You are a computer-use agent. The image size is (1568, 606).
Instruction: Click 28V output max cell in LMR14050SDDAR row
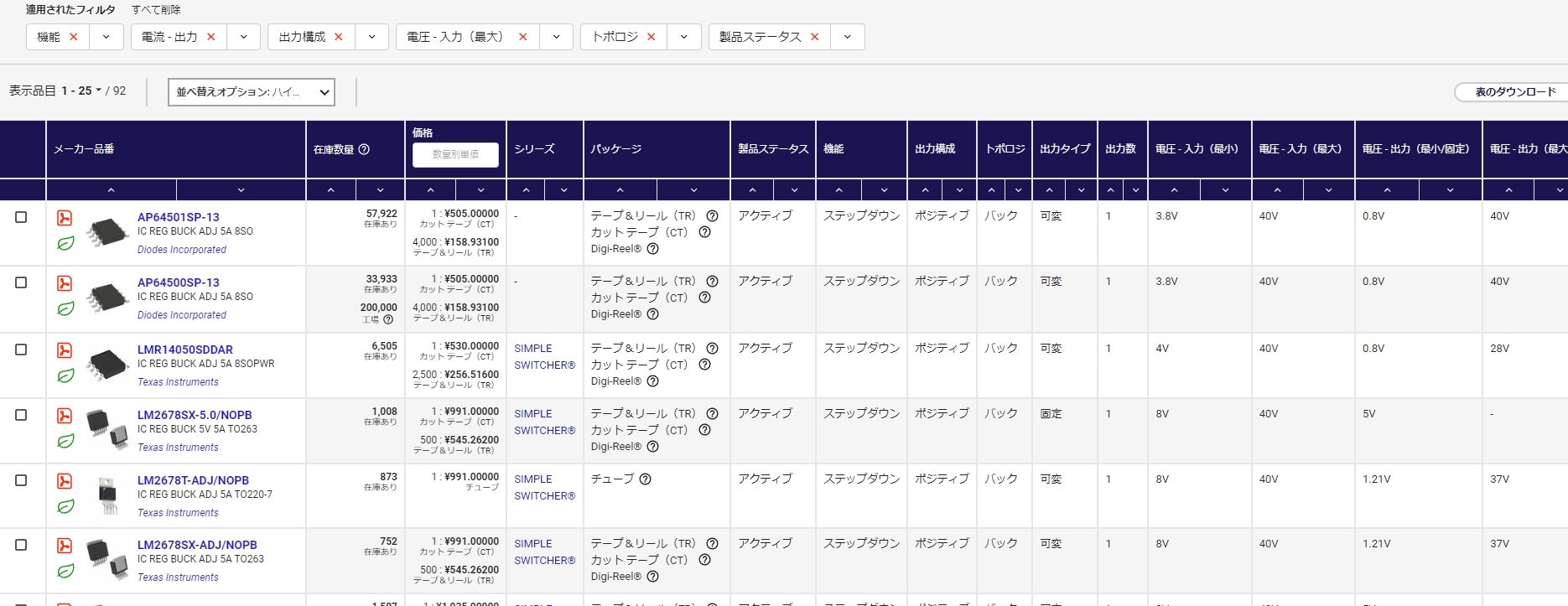click(x=1499, y=349)
